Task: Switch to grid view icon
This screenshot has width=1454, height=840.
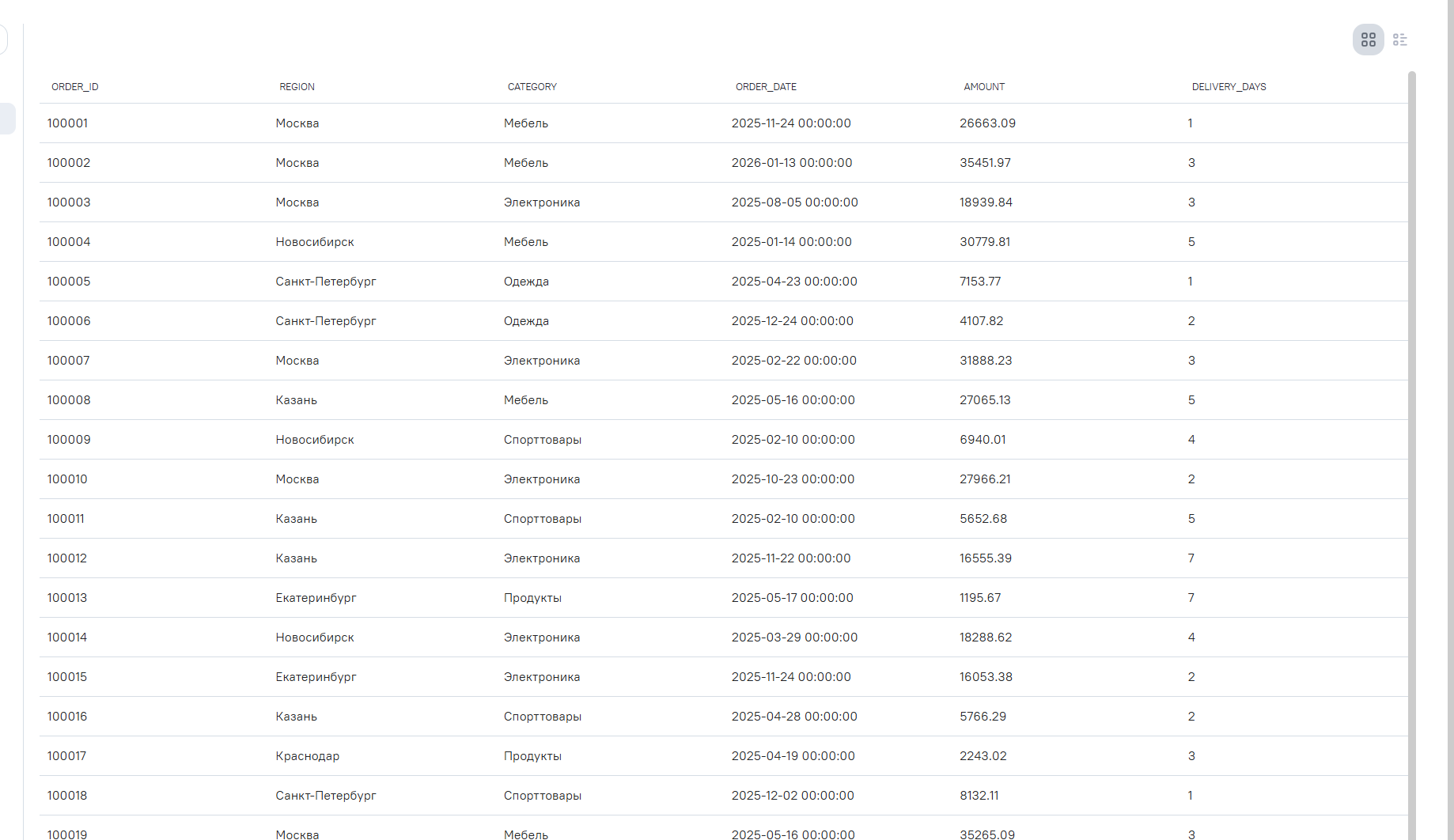Action: (x=1368, y=40)
